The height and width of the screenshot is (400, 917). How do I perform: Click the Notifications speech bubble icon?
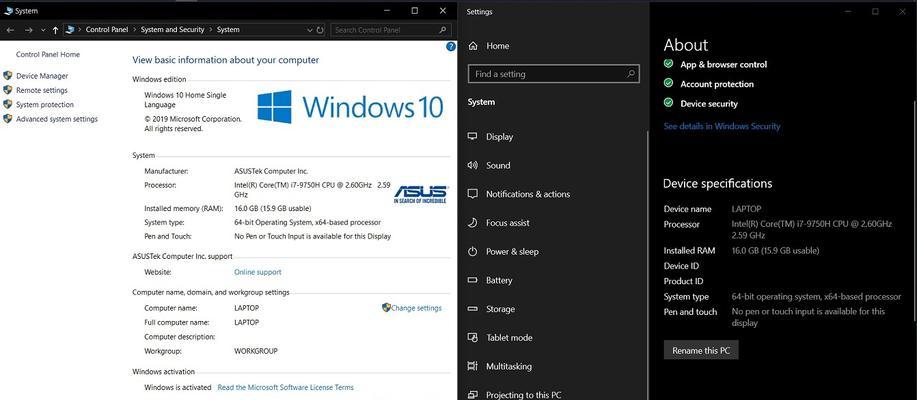pyautogui.click(x=473, y=194)
